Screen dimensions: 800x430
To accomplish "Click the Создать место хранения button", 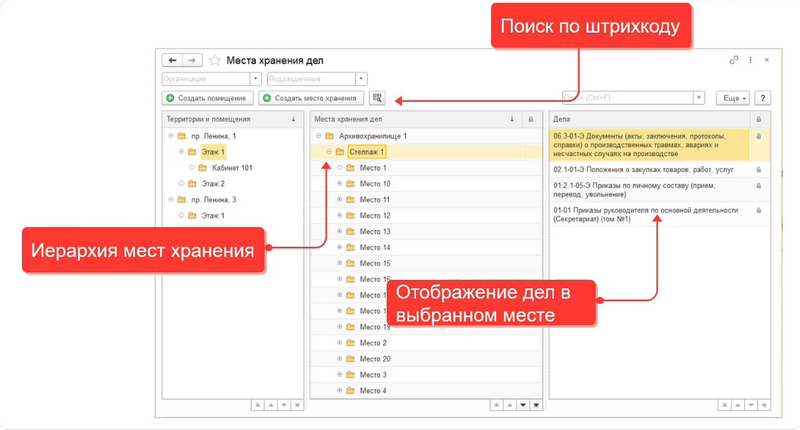I will pos(310,98).
